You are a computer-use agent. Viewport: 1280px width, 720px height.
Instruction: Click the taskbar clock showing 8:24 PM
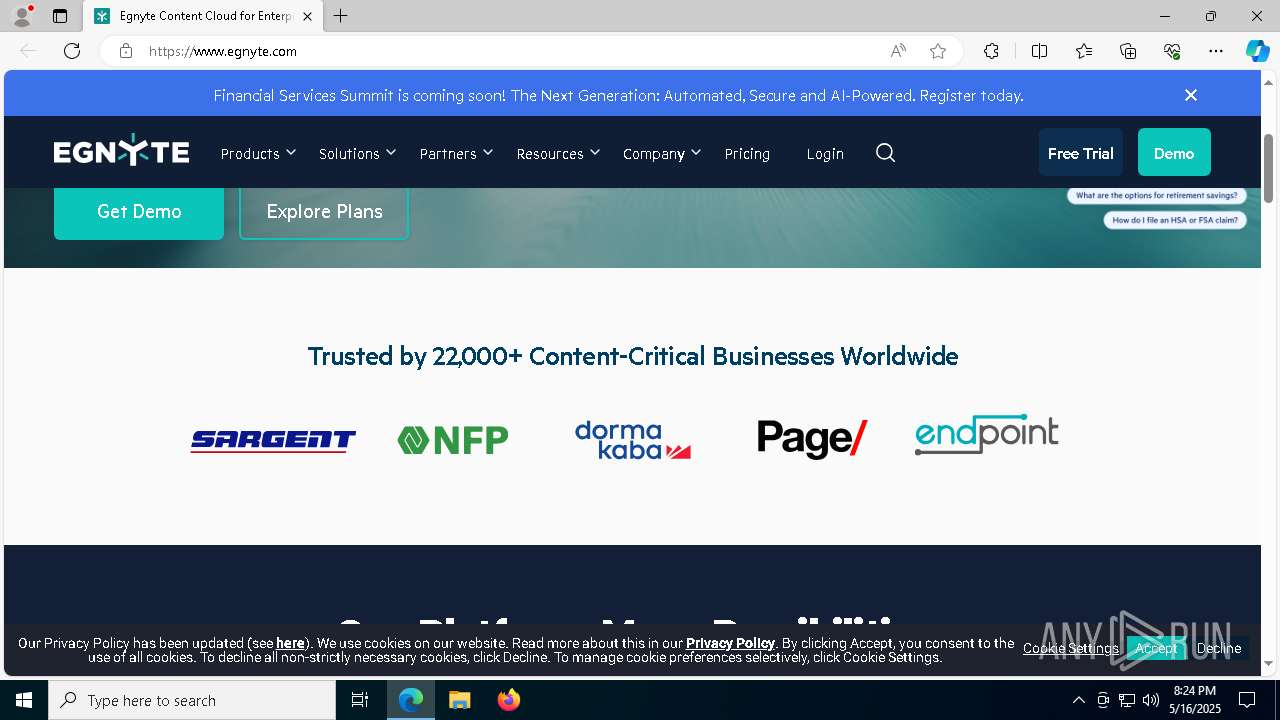1194,700
